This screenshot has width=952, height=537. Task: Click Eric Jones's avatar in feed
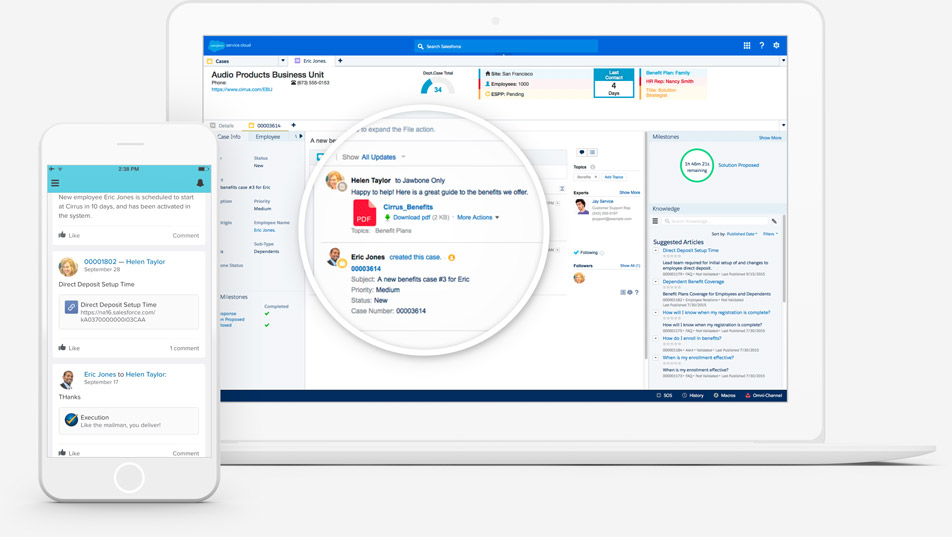click(334, 257)
